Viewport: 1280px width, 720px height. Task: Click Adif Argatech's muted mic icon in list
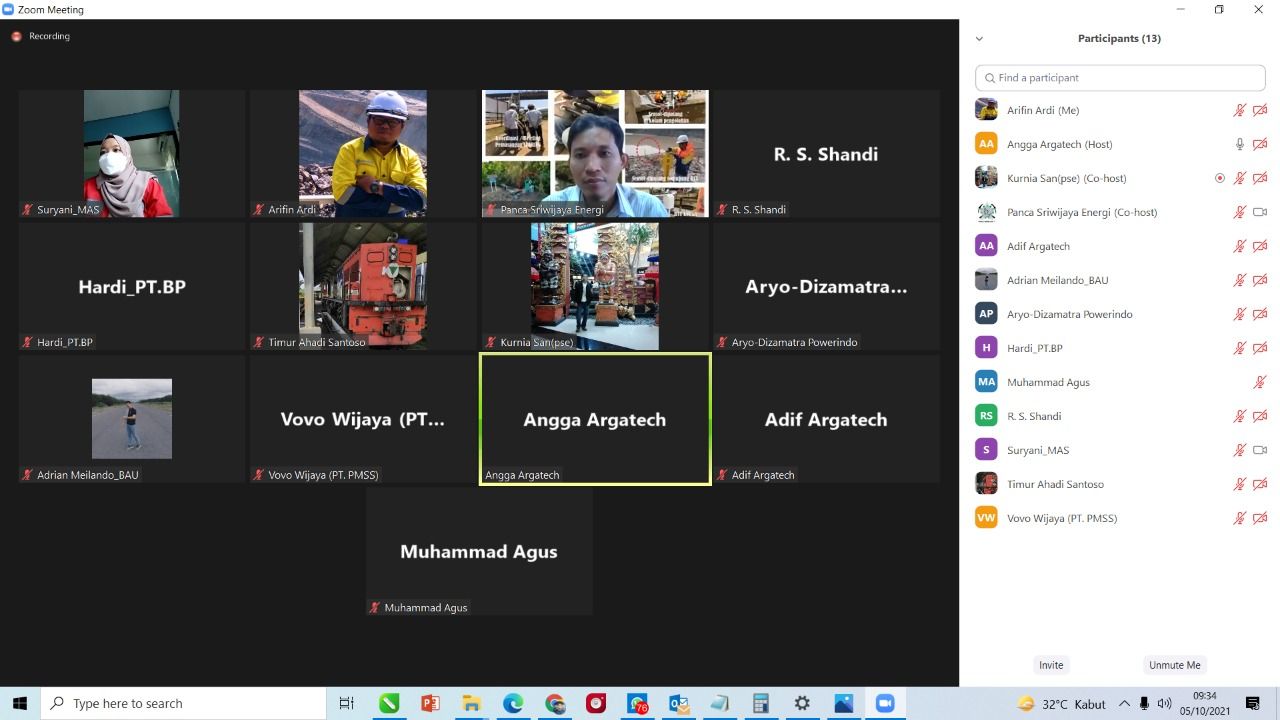pyautogui.click(x=1240, y=246)
